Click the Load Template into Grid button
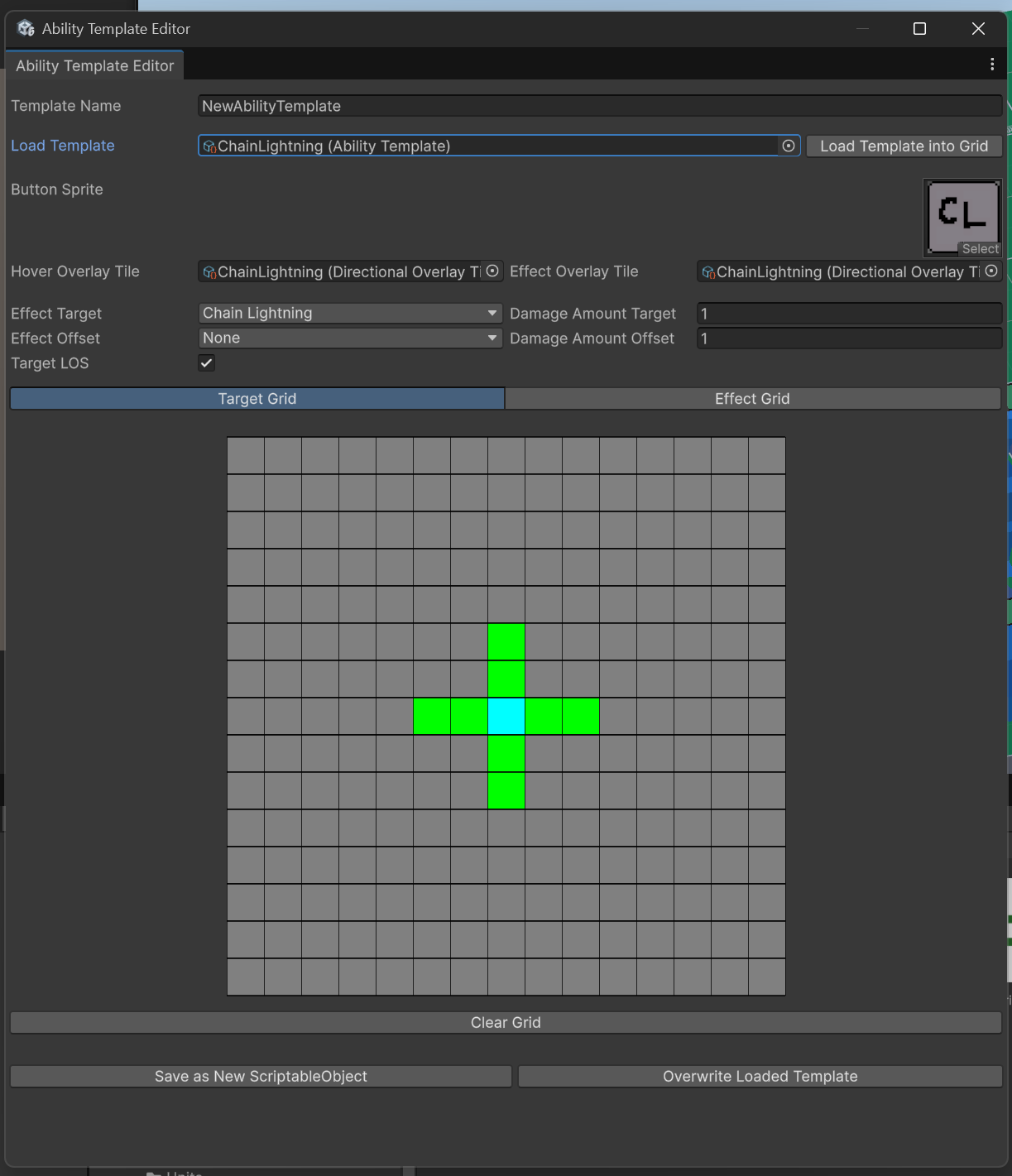This screenshot has width=1012, height=1176. (904, 146)
